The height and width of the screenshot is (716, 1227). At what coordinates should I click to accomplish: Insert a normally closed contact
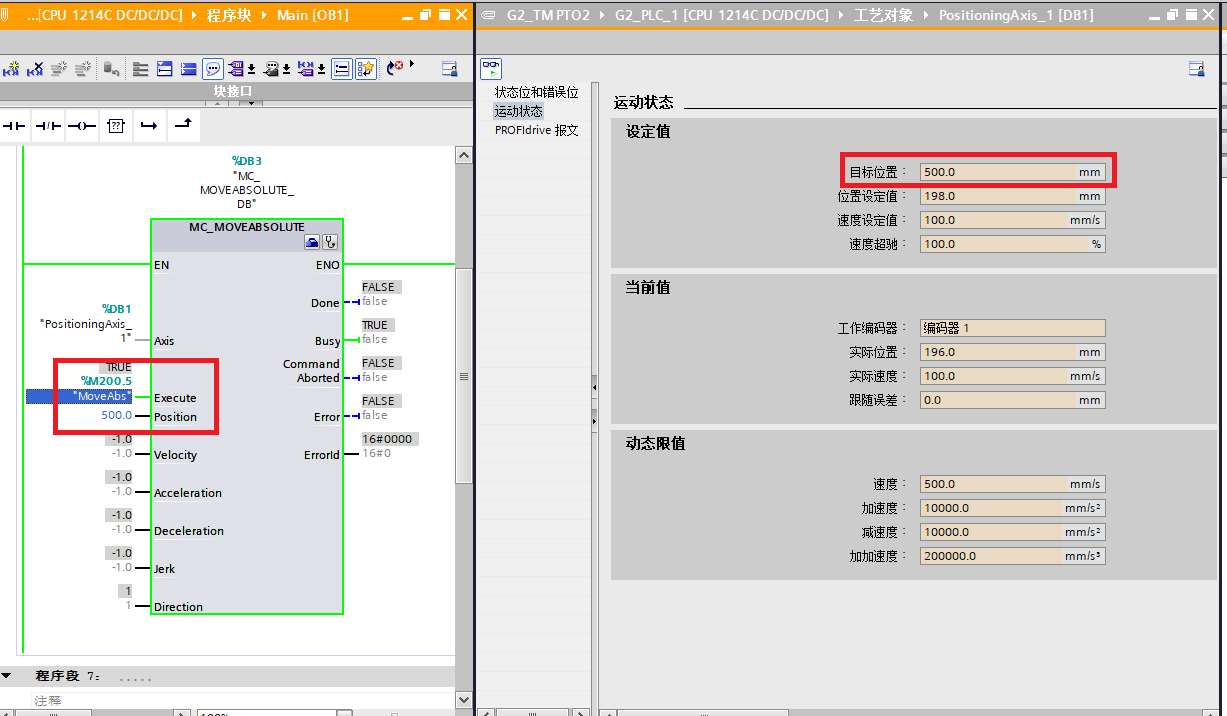48,126
